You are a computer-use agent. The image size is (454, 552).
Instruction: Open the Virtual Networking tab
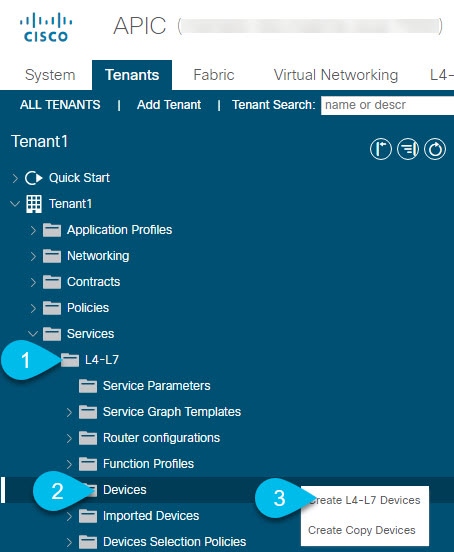point(336,75)
